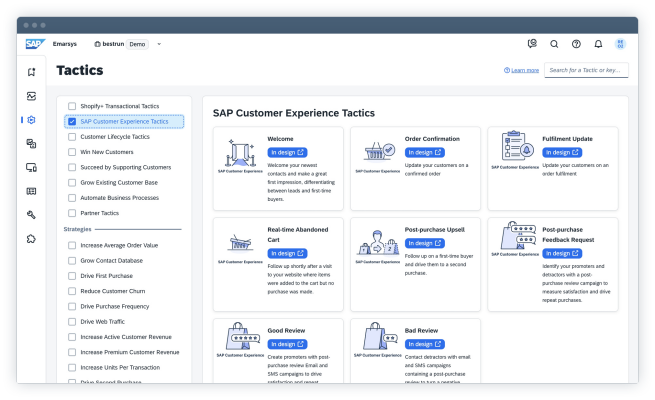Open the bookmark icon in left sidebar
The height and width of the screenshot is (400, 655).
[x=31, y=72]
